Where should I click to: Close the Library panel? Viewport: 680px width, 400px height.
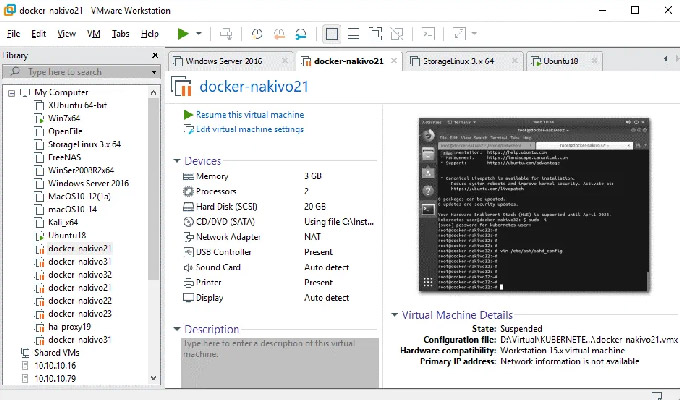155,56
